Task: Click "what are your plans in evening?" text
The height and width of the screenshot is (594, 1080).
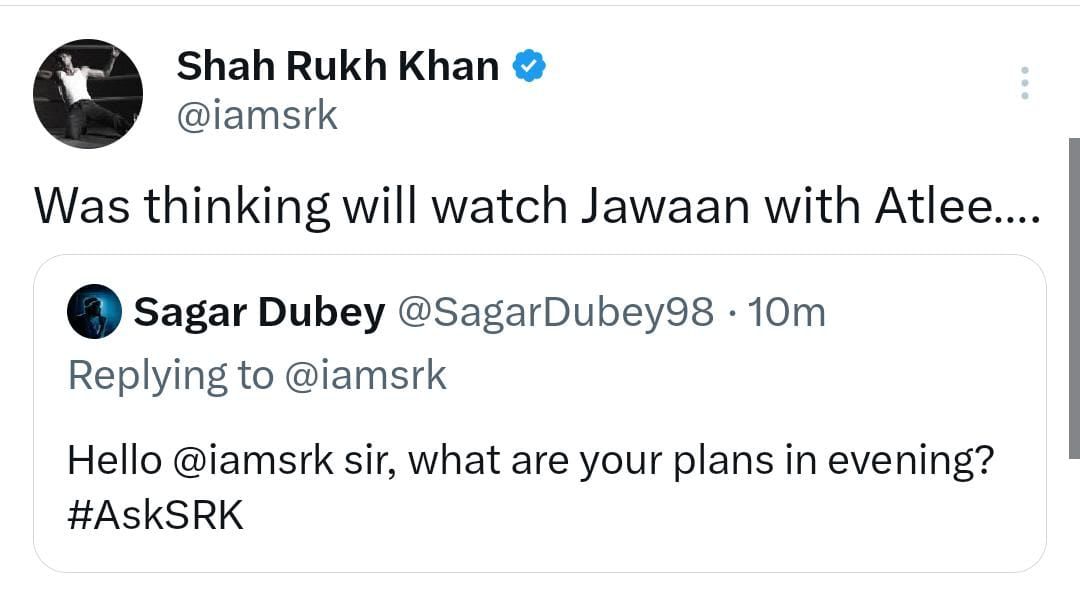Action: coord(701,461)
